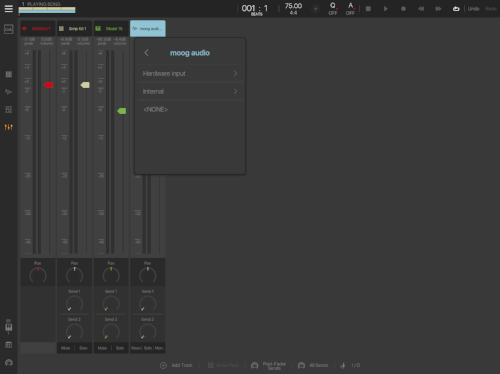This screenshot has width=500, height=374.
Task: Click moog audio Send 2 knob
Action: coord(148,332)
